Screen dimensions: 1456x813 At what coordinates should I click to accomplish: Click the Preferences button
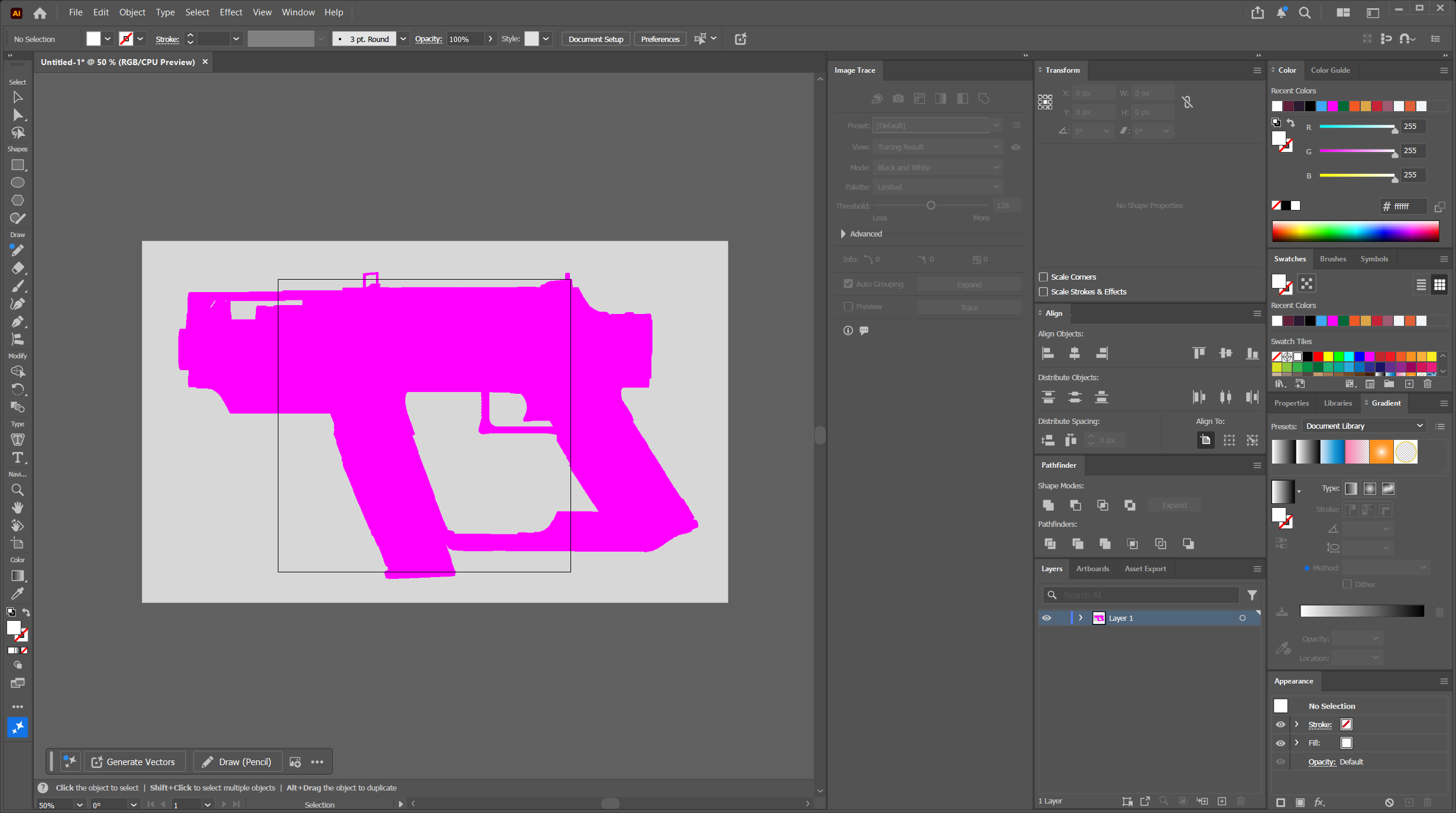click(x=660, y=39)
